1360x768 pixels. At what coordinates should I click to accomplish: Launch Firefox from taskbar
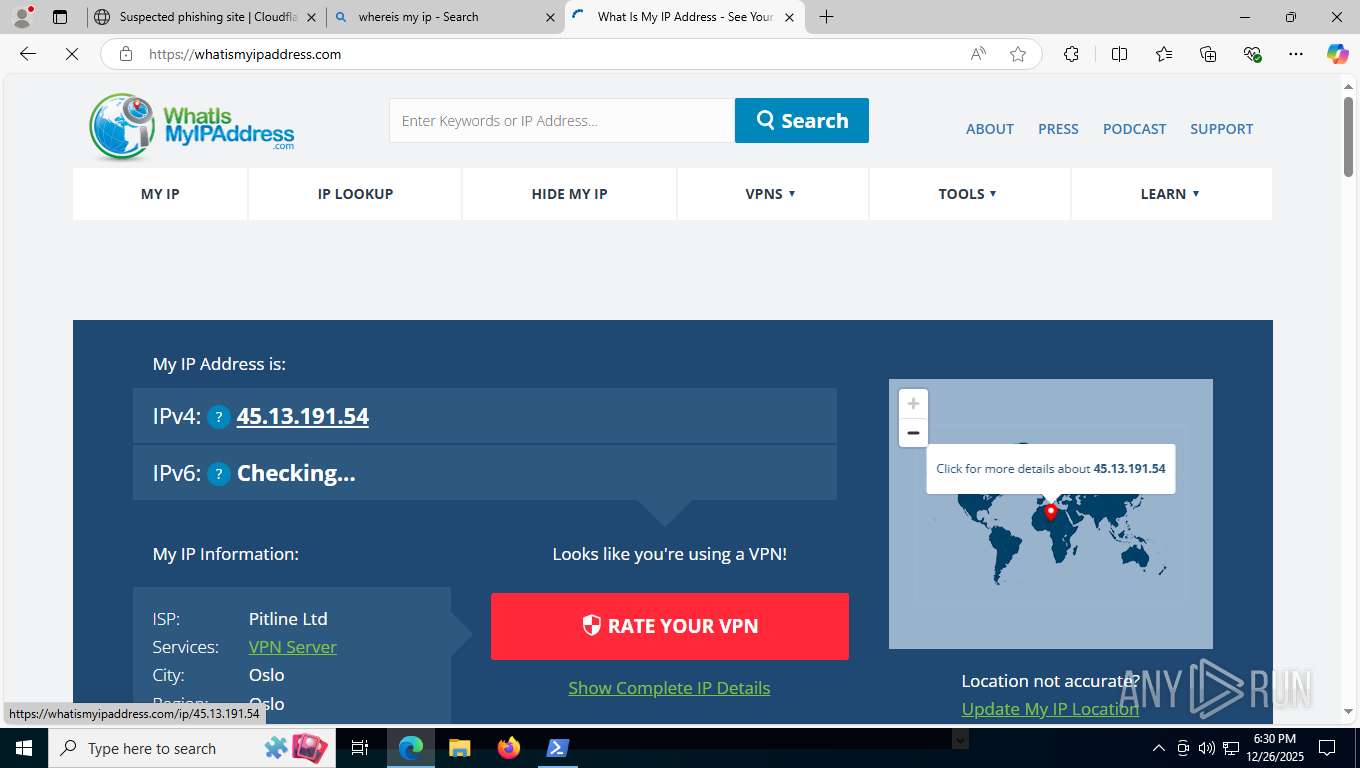point(509,748)
